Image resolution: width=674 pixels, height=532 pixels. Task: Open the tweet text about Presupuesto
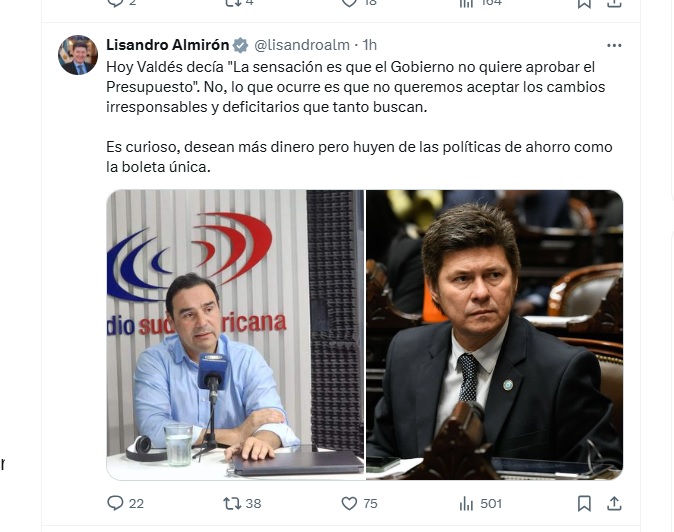point(355,87)
